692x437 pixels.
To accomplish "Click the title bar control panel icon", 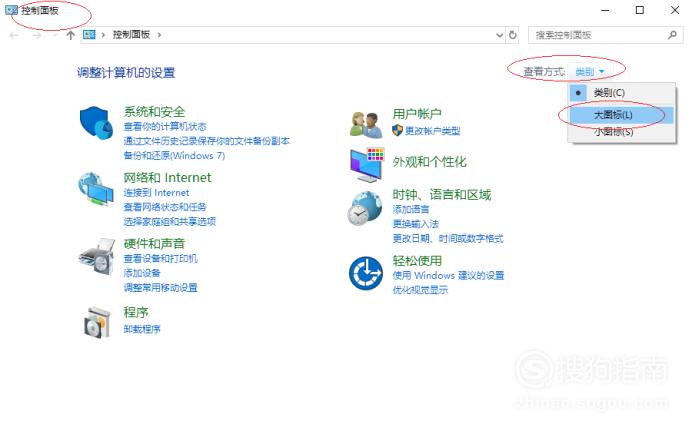I will point(11,10).
